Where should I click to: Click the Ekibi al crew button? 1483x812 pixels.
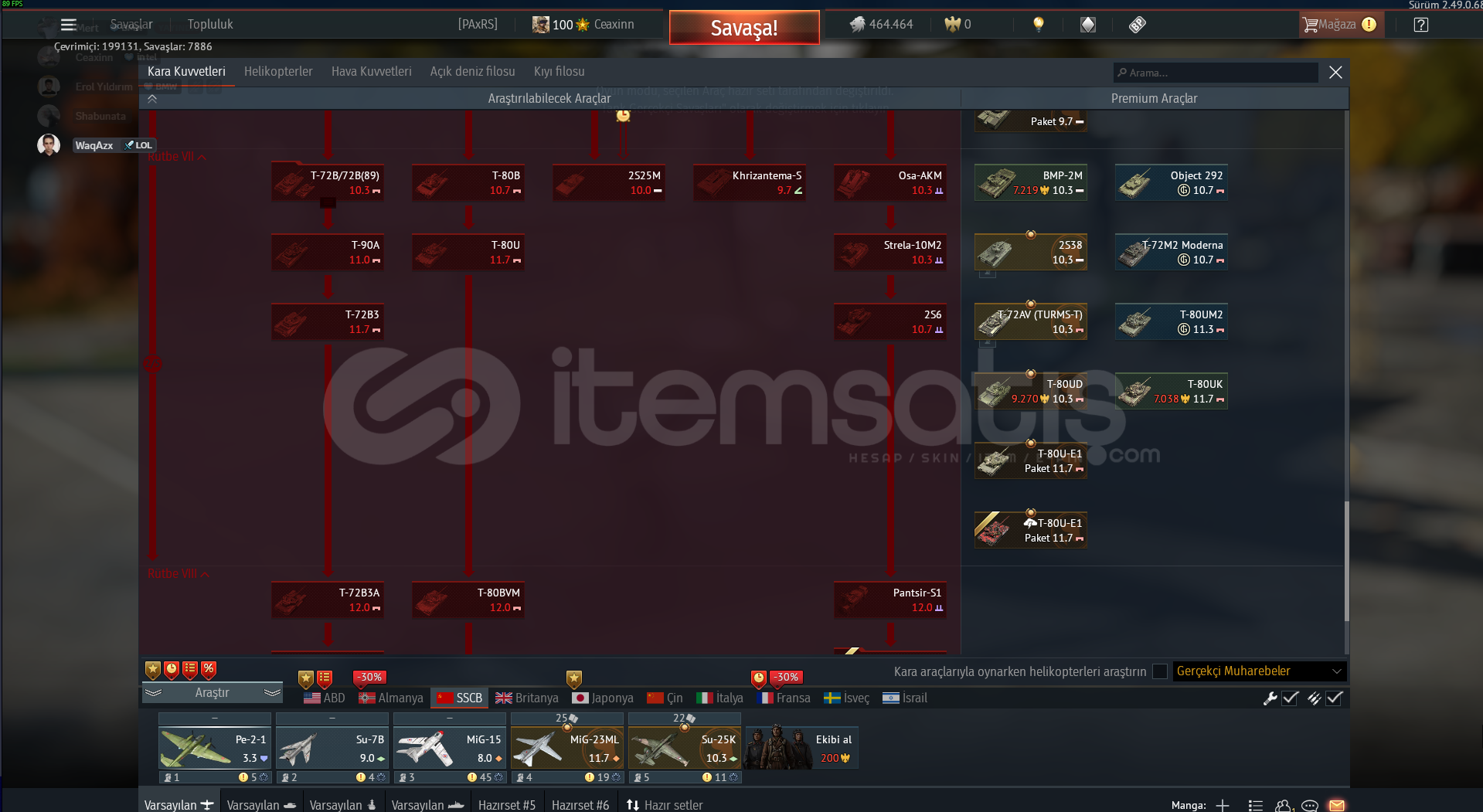pyautogui.click(x=801, y=748)
